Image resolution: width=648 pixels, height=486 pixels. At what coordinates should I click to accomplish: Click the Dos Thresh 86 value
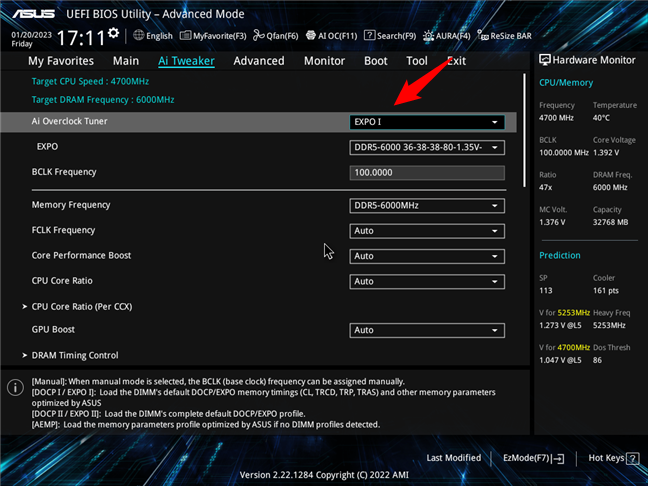pos(597,360)
